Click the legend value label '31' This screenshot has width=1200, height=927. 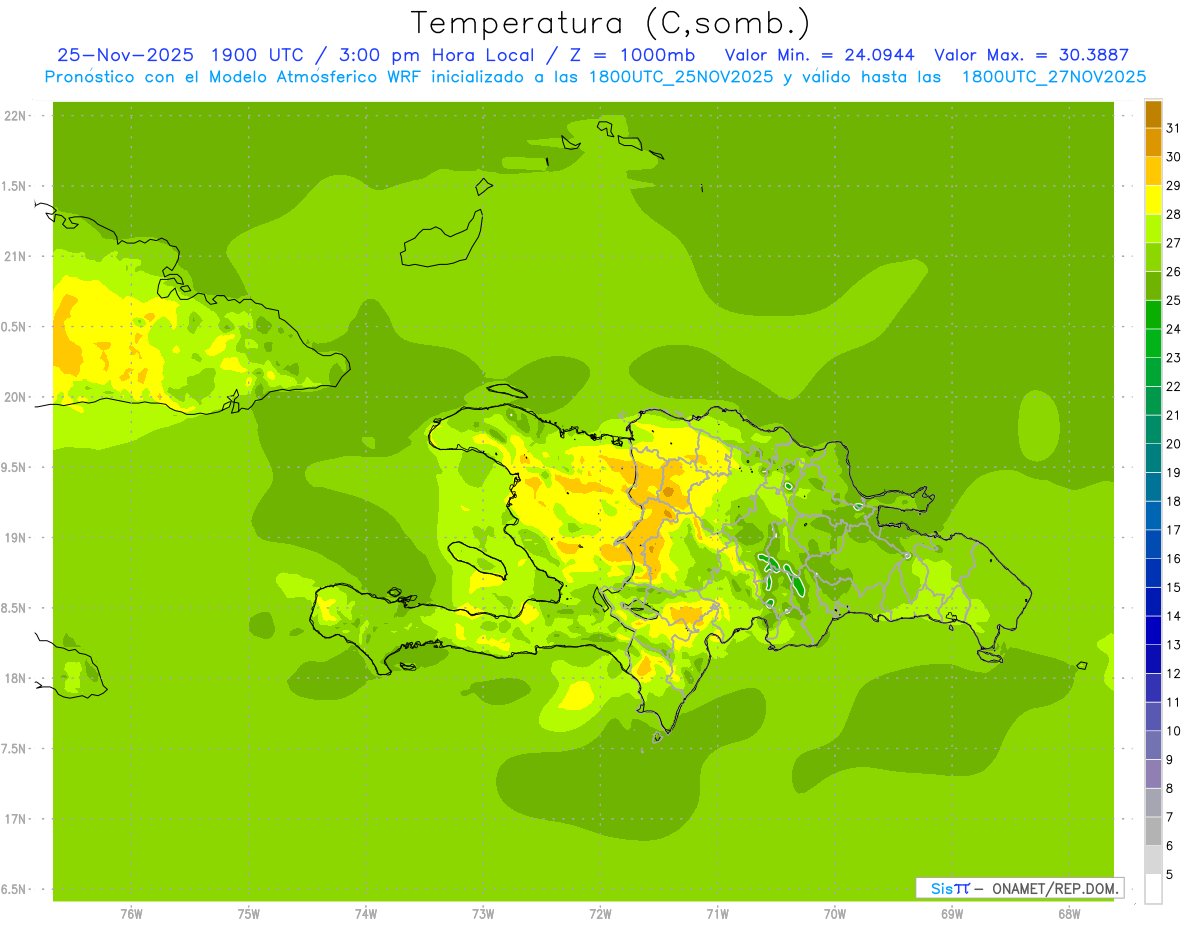pyautogui.click(x=1174, y=128)
